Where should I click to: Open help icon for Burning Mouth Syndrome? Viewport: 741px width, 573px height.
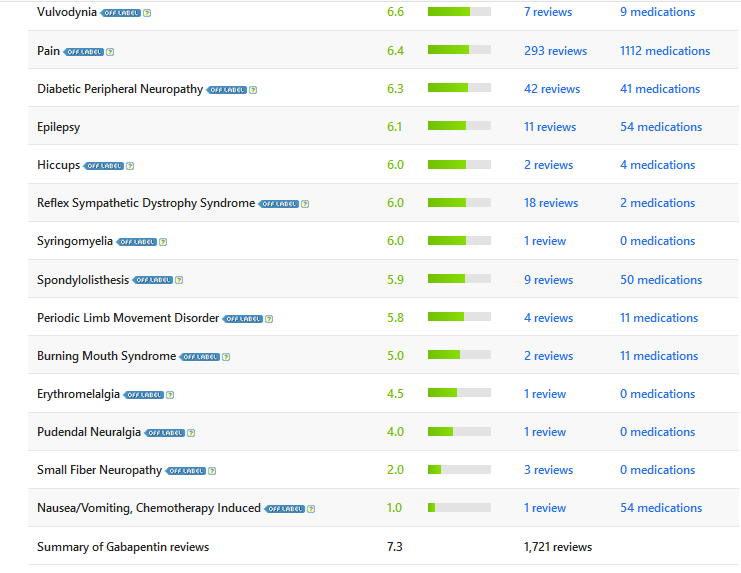(226, 357)
